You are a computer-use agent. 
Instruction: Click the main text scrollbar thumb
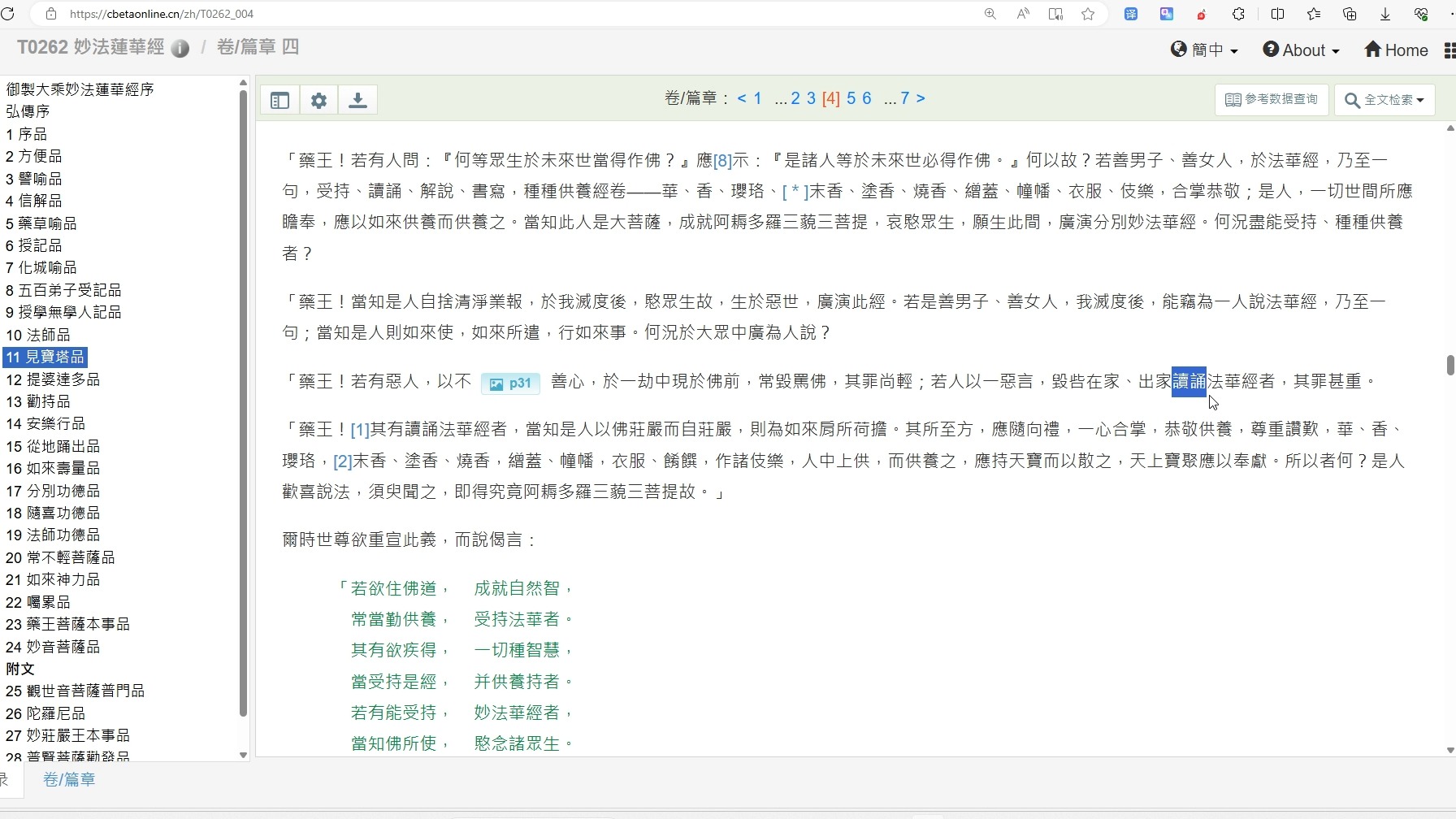[x=1450, y=365]
